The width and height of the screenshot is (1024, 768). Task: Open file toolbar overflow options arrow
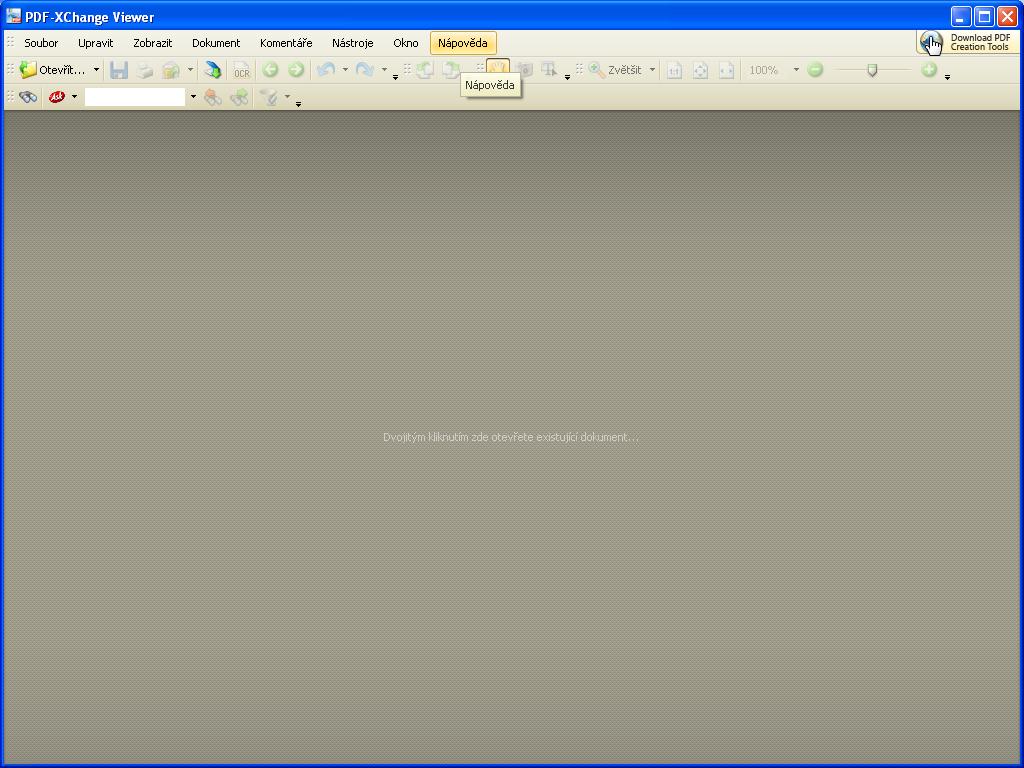pyautogui.click(x=395, y=78)
